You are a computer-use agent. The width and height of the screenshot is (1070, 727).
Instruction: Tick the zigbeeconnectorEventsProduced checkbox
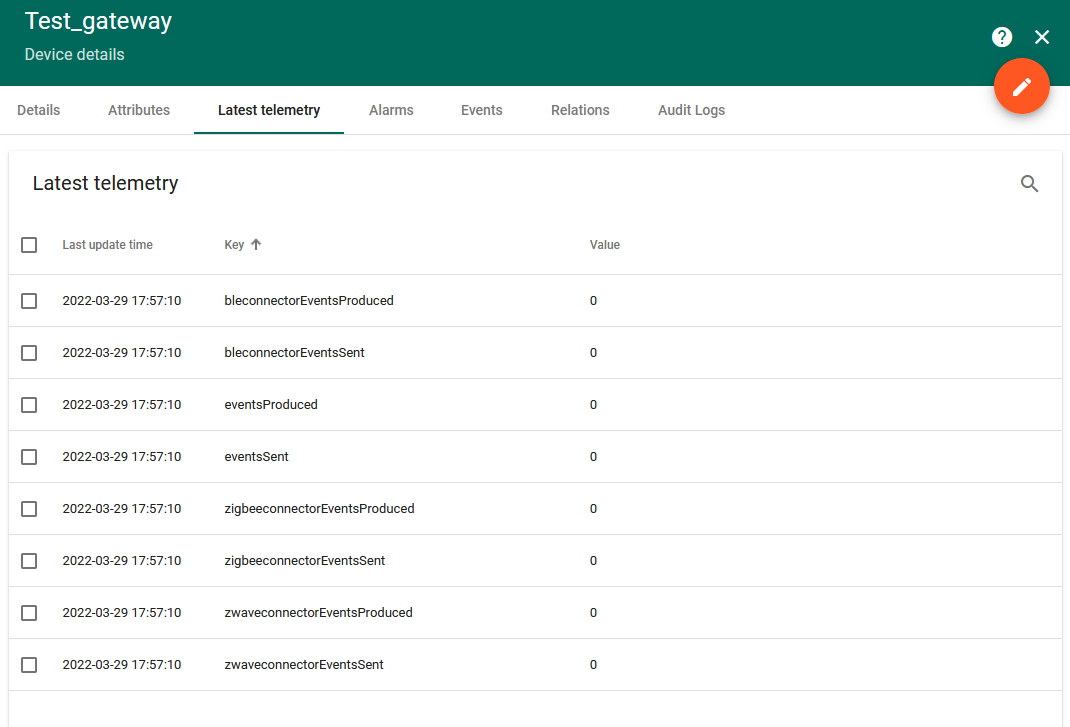coord(29,509)
